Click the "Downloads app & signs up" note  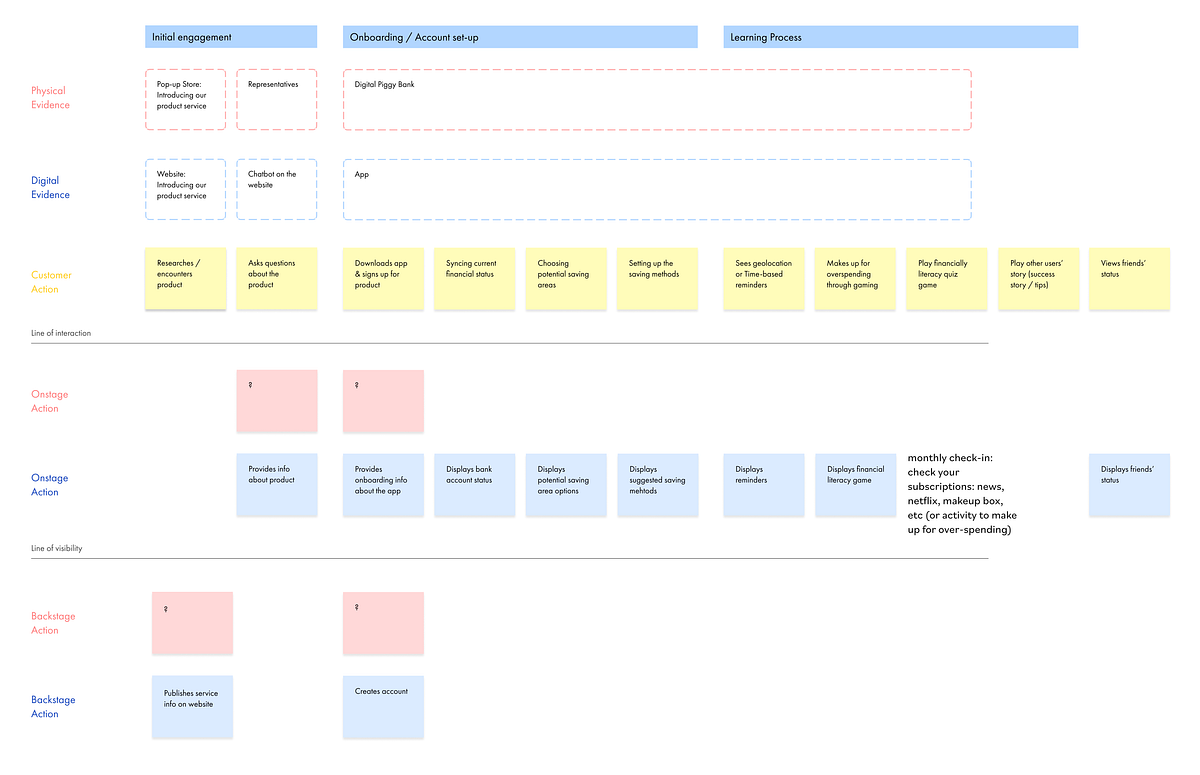tap(383, 278)
